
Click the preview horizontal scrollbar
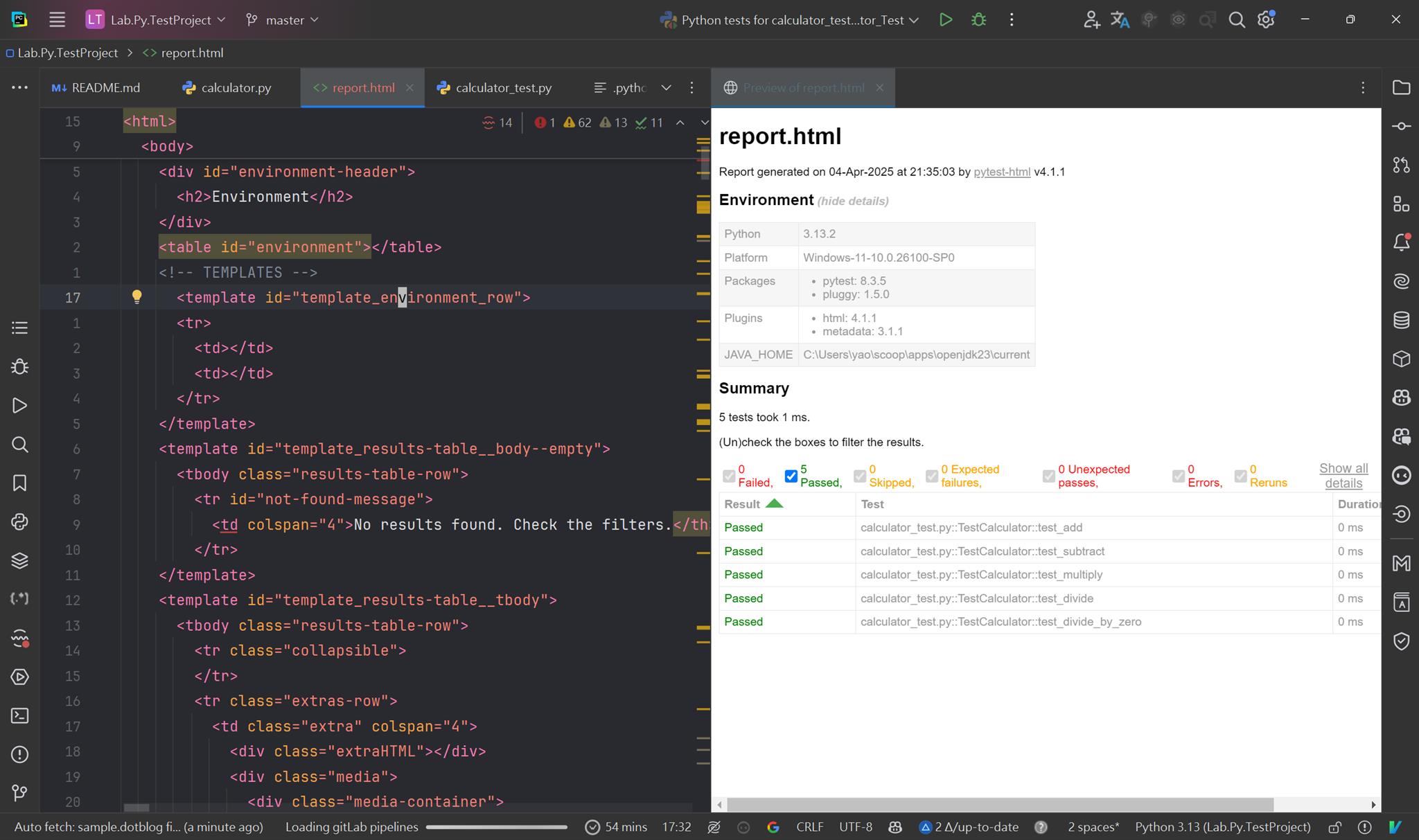click(999, 804)
